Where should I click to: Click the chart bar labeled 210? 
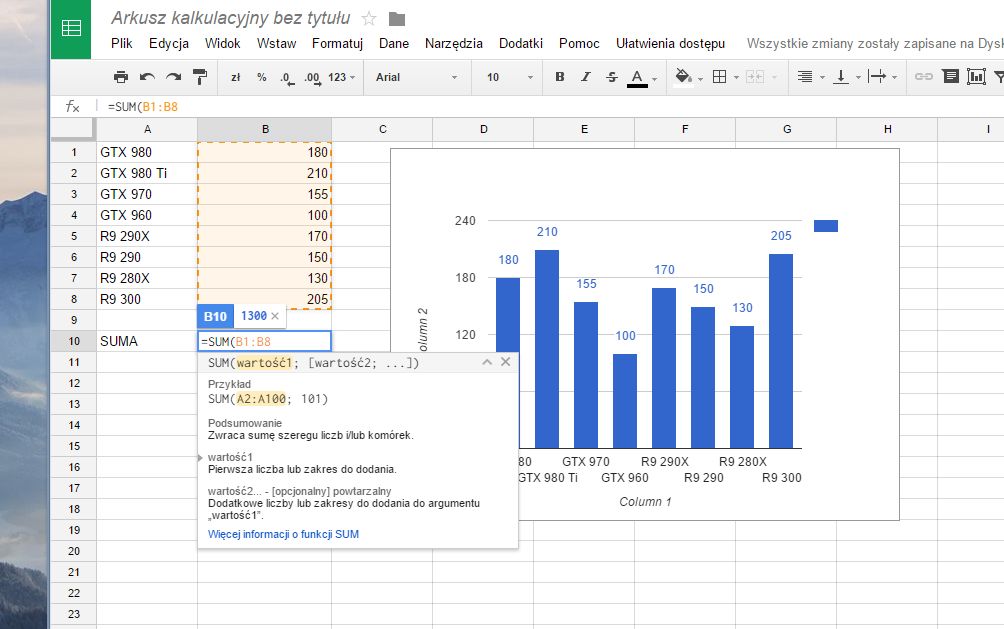point(547,349)
